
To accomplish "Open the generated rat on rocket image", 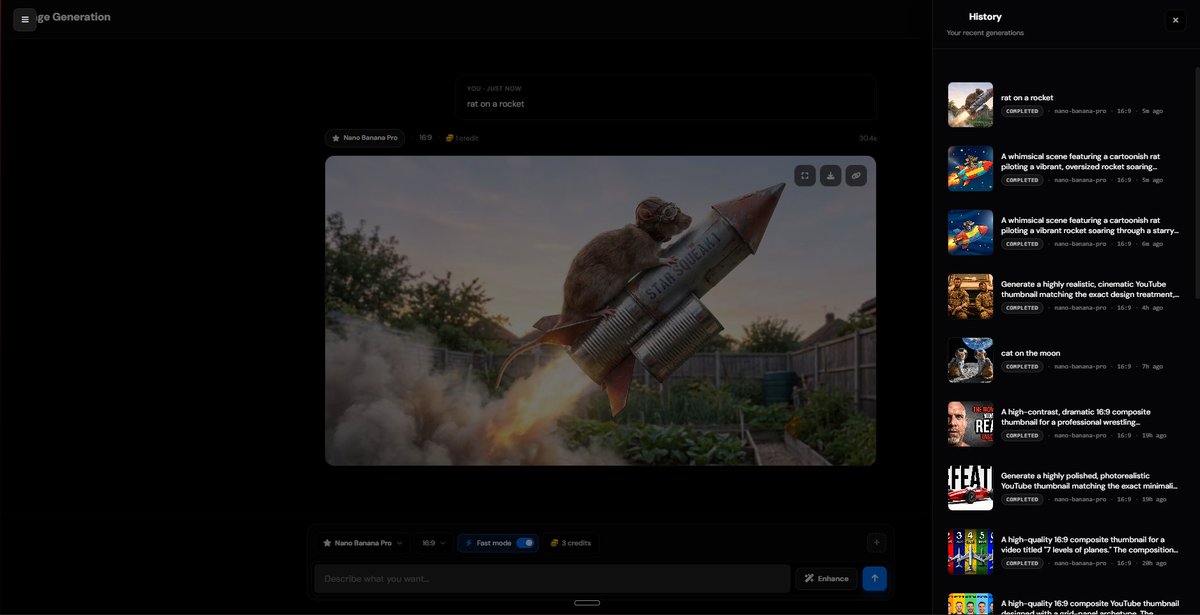I will pos(600,310).
